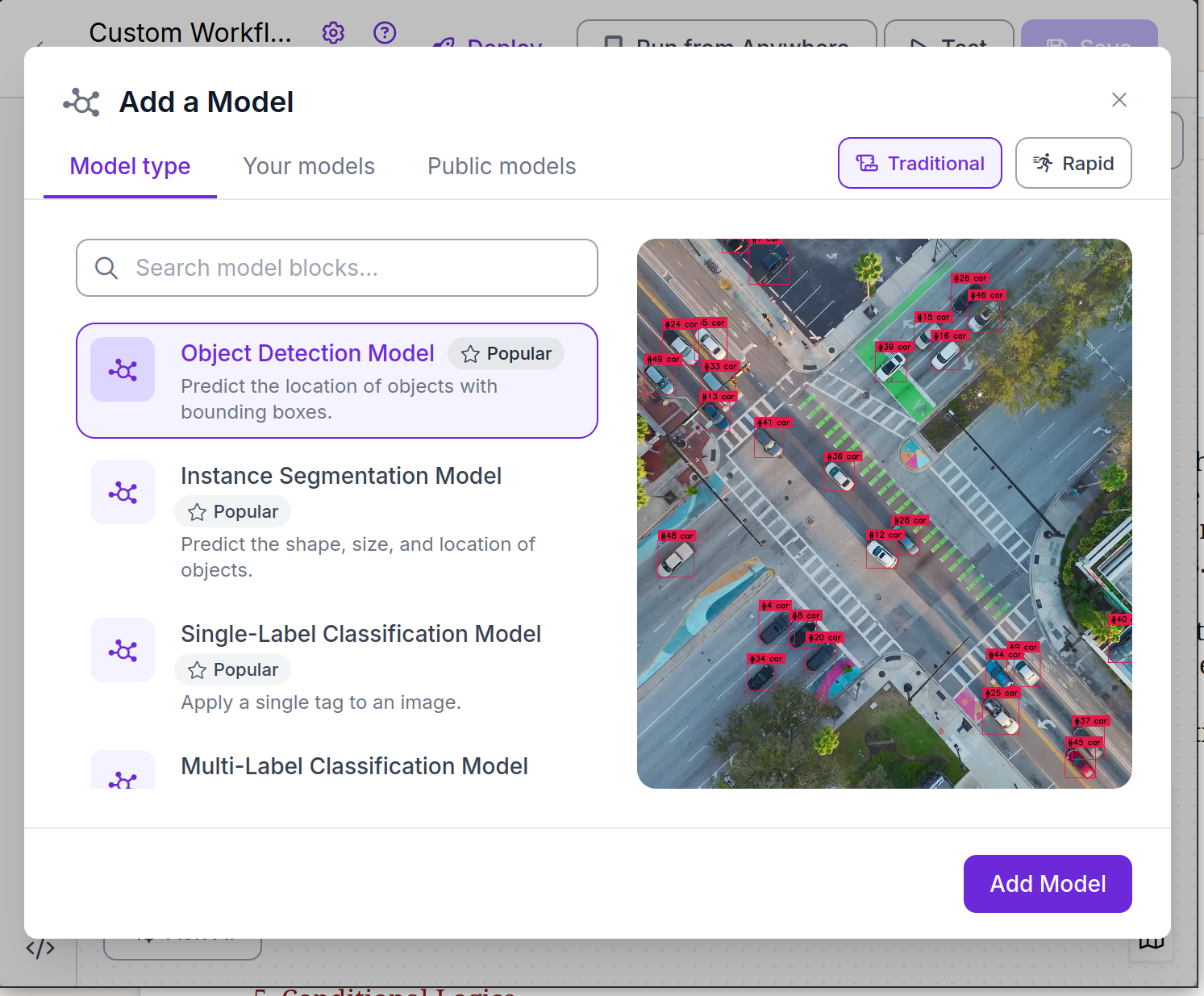Click the model icon beside Add a Model title
This screenshot has width=1204, height=996.
(81, 102)
